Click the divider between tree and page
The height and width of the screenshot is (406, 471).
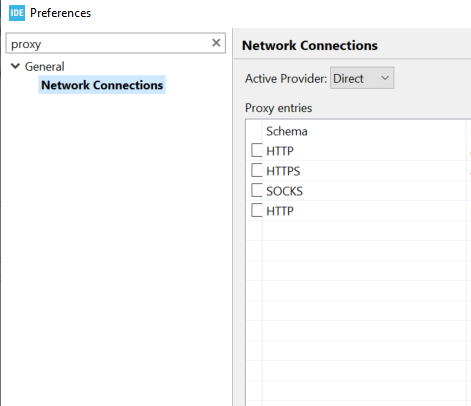232,217
